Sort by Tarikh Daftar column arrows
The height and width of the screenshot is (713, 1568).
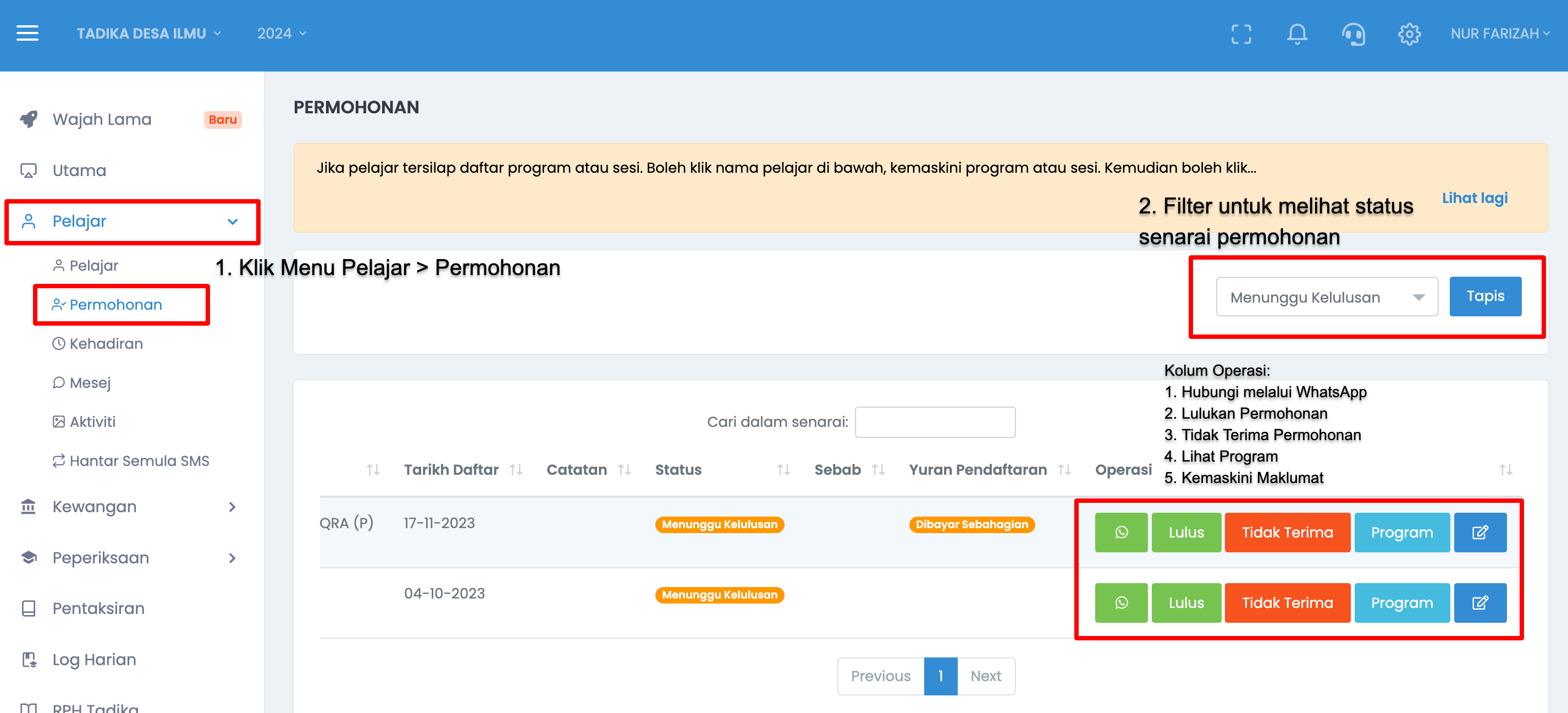(516, 469)
